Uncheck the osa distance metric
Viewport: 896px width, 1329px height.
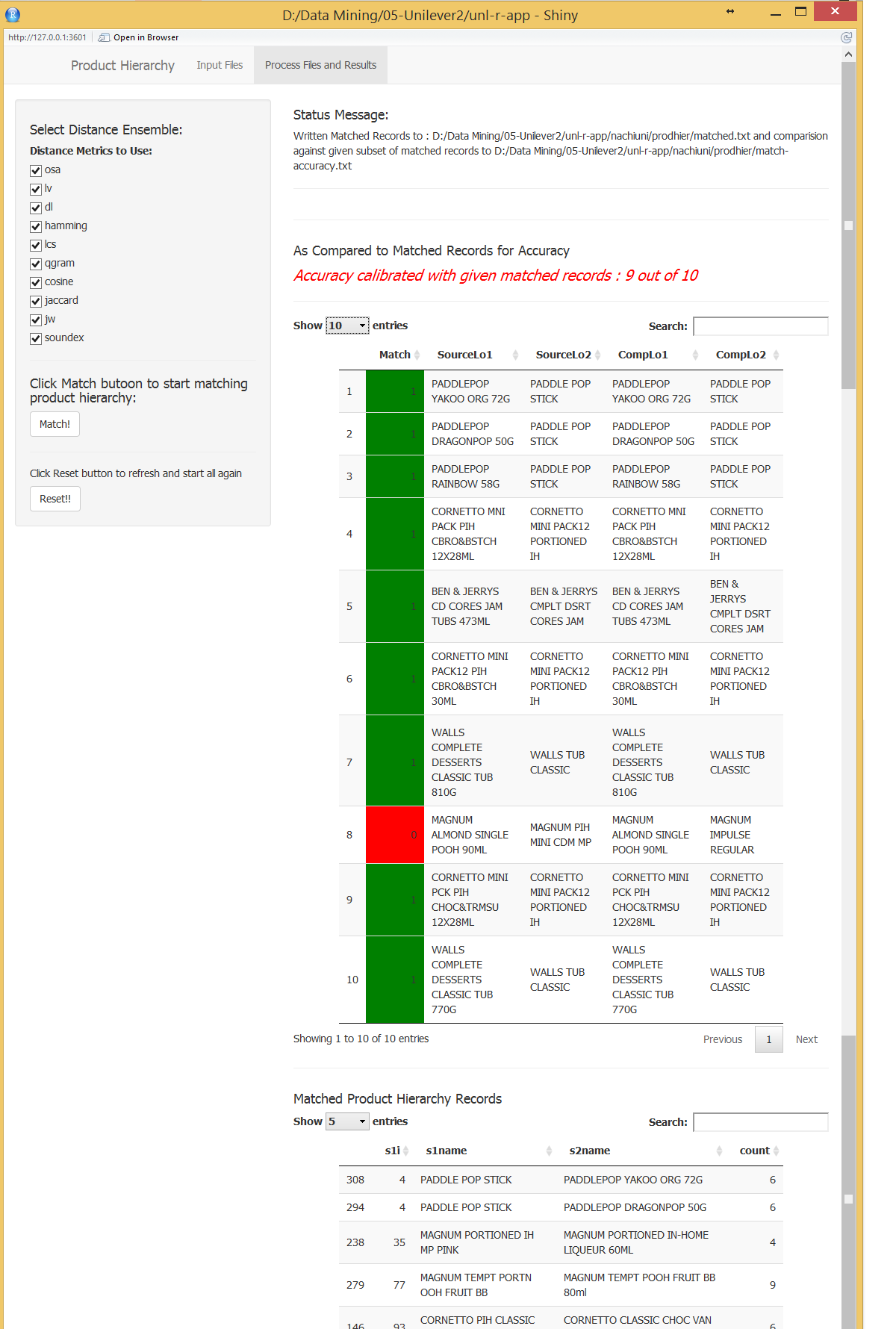(36, 171)
